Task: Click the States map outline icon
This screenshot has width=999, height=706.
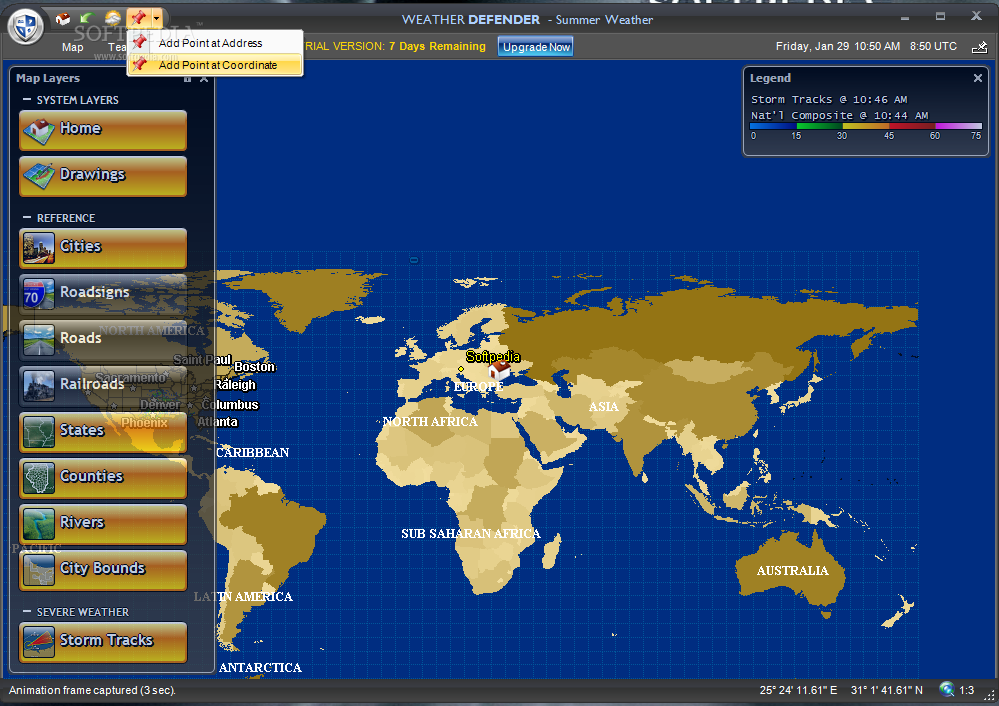Action: coord(39,433)
